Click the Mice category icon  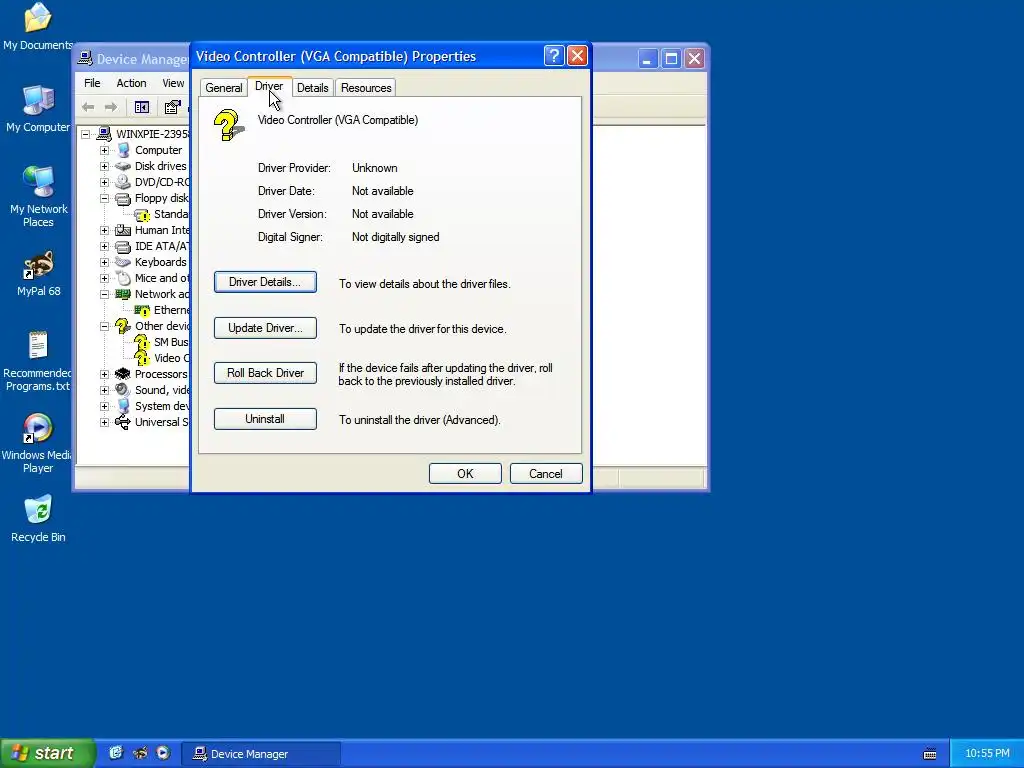coord(123,278)
